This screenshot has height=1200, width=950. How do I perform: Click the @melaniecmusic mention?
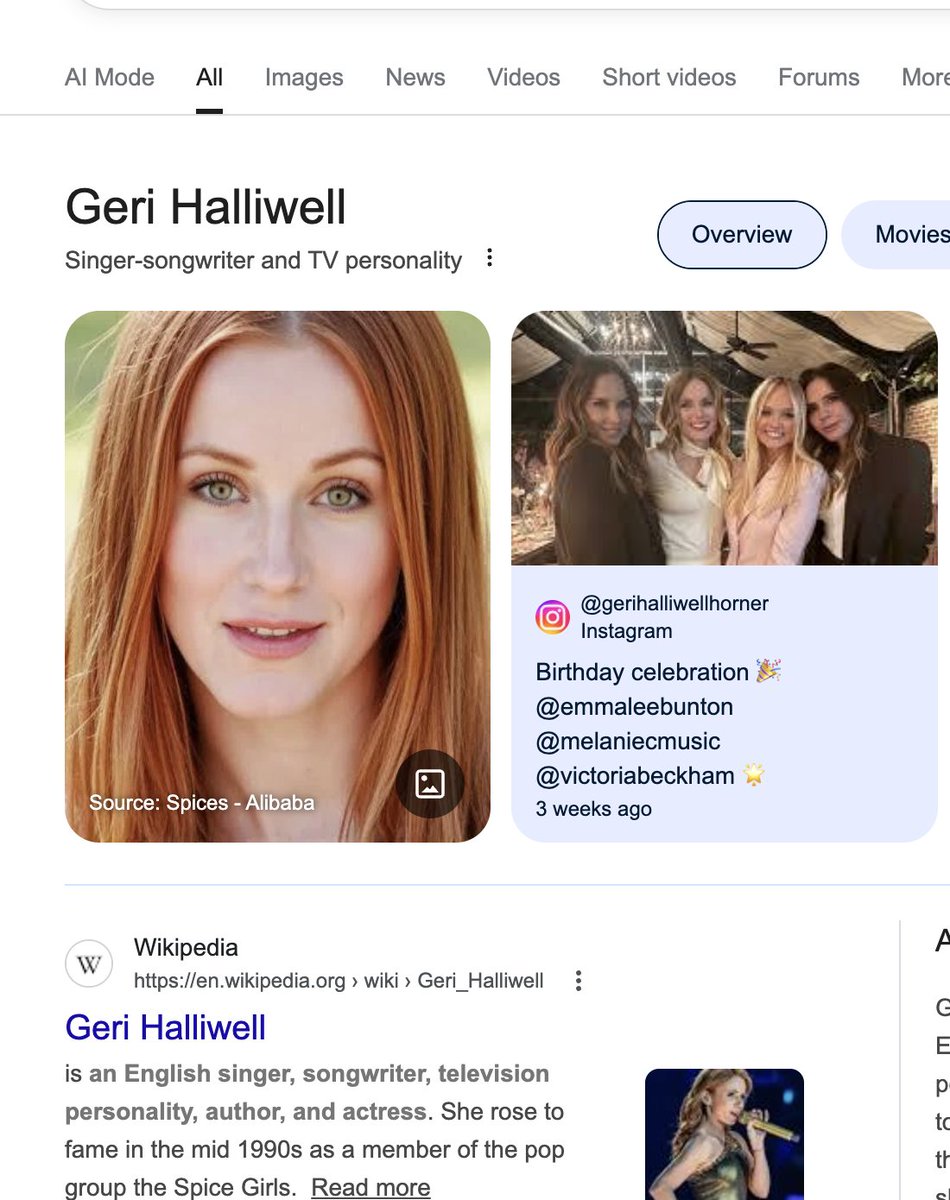(628, 742)
